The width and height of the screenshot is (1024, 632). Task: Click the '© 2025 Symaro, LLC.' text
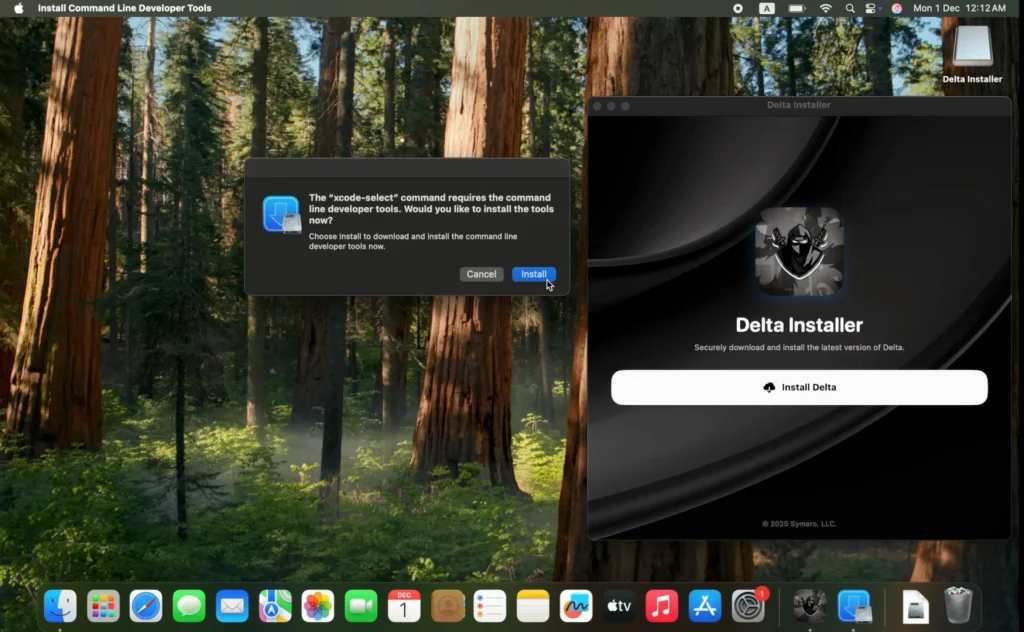click(x=799, y=524)
